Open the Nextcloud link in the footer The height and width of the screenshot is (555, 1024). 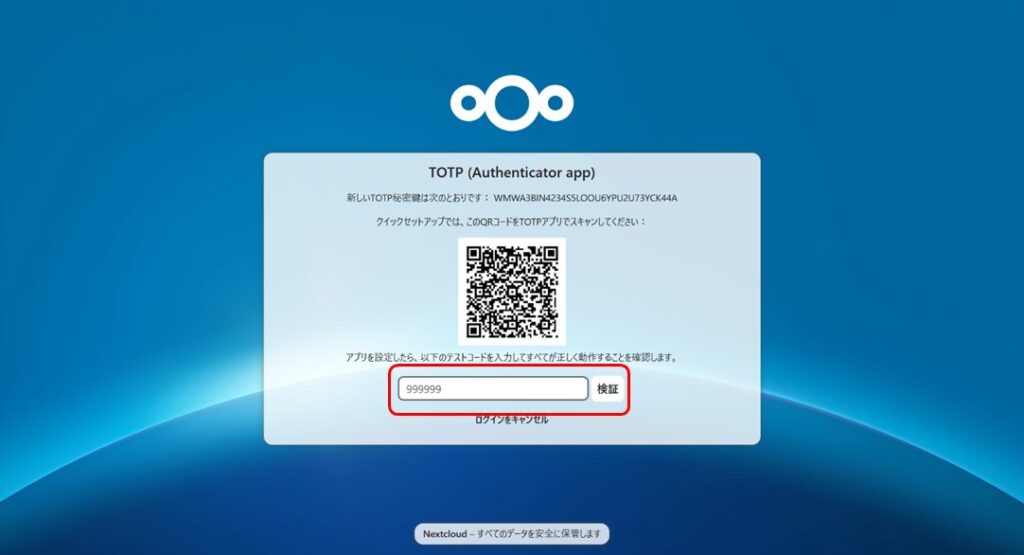click(444, 533)
